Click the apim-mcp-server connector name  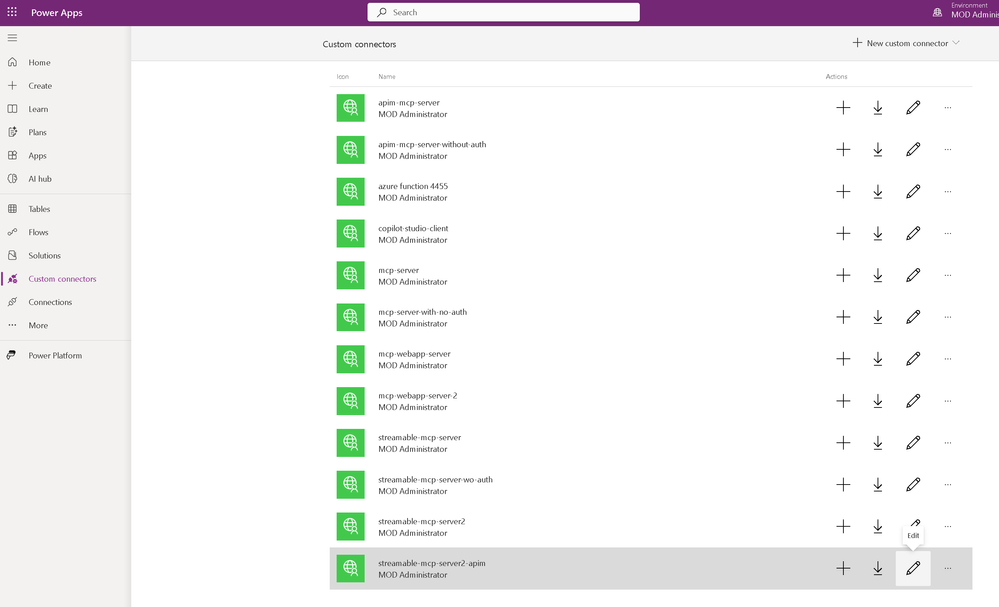(408, 103)
